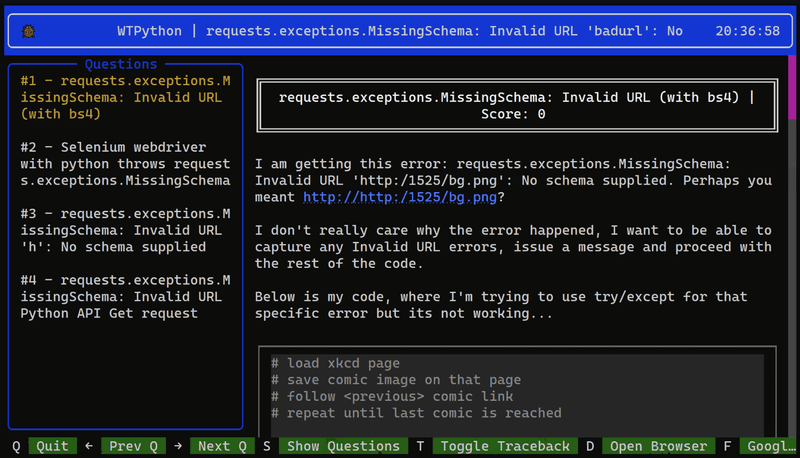Click the code comment '# load xkcd page'
Screen dimensions: 800x458
pyautogui.click(x=336, y=364)
